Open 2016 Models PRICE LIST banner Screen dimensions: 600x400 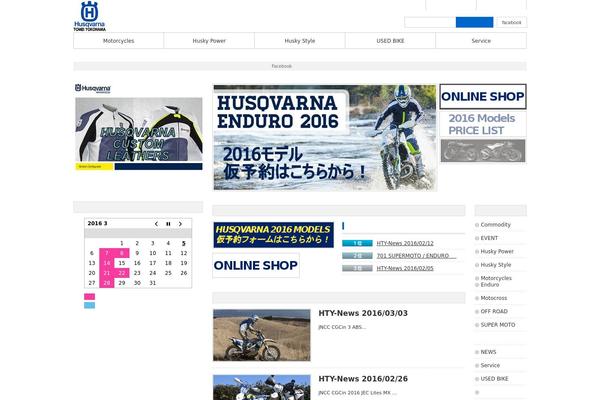(x=483, y=124)
